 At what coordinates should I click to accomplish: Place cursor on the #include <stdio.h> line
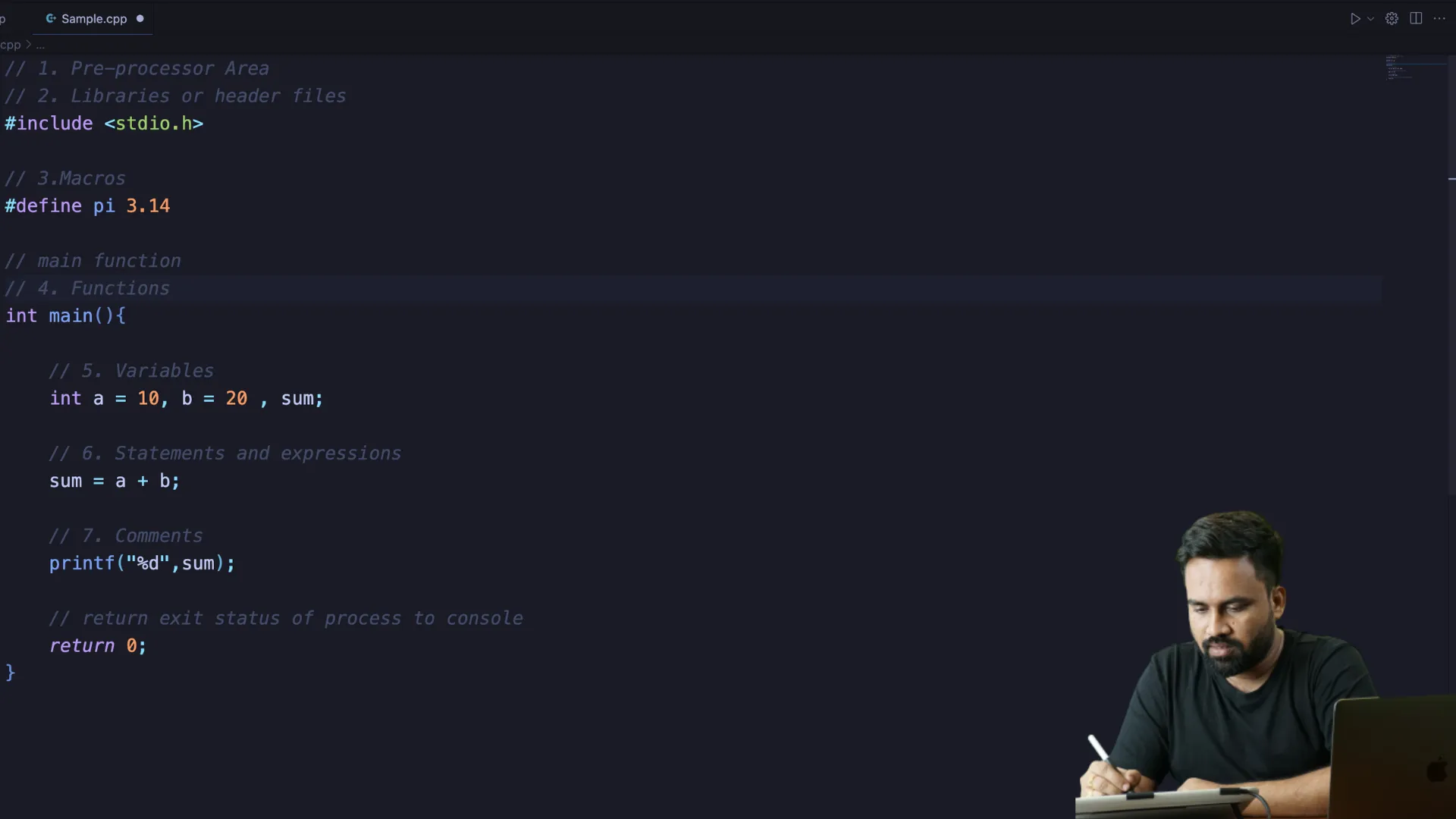tap(104, 124)
